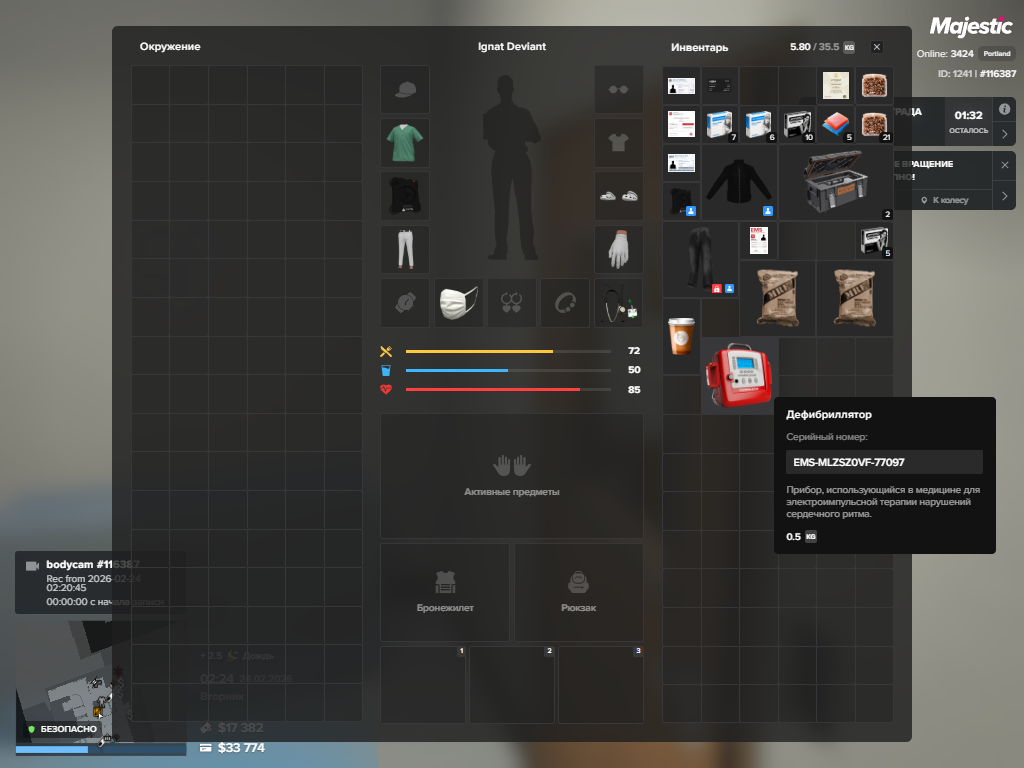
Task: Select the dark jeans with lock badge
Action: click(701, 259)
